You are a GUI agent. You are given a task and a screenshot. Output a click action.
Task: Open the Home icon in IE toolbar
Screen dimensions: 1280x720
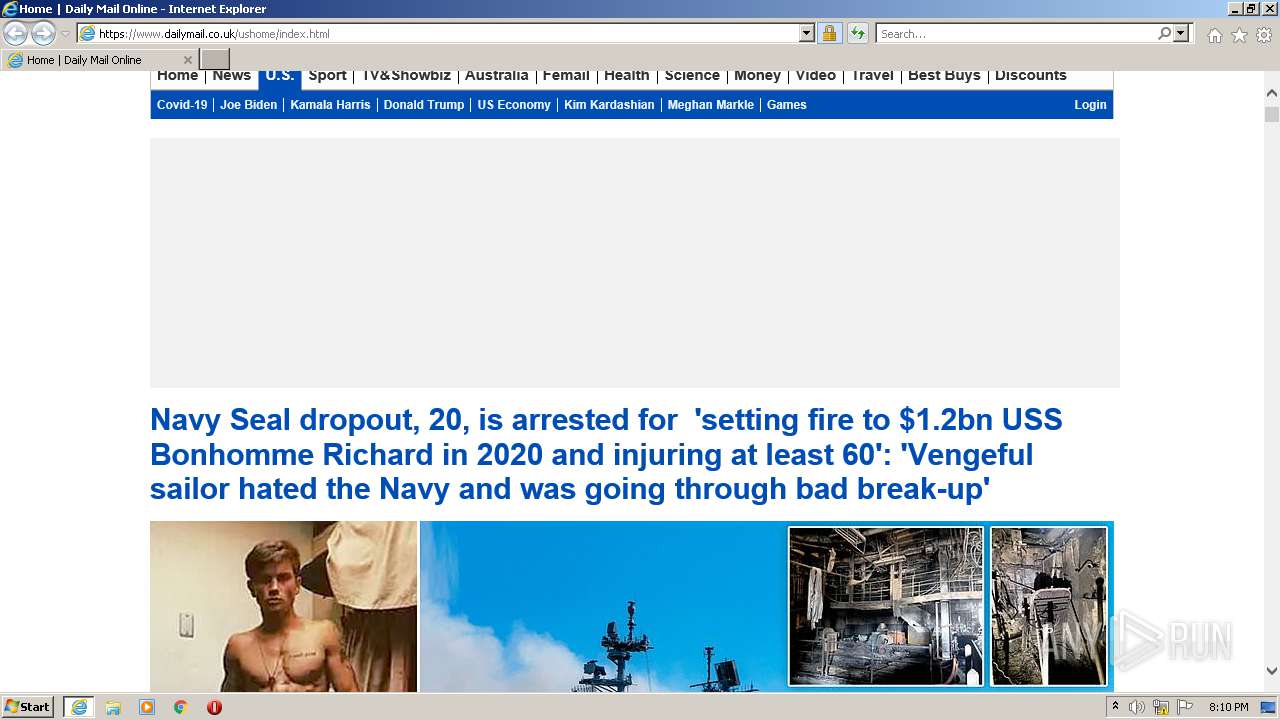[x=1214, y=35]
